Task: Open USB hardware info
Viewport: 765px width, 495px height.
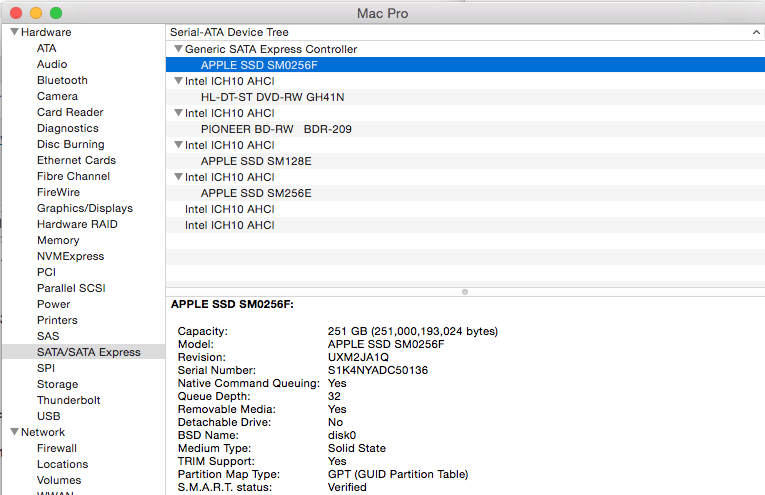Action: 48,416
